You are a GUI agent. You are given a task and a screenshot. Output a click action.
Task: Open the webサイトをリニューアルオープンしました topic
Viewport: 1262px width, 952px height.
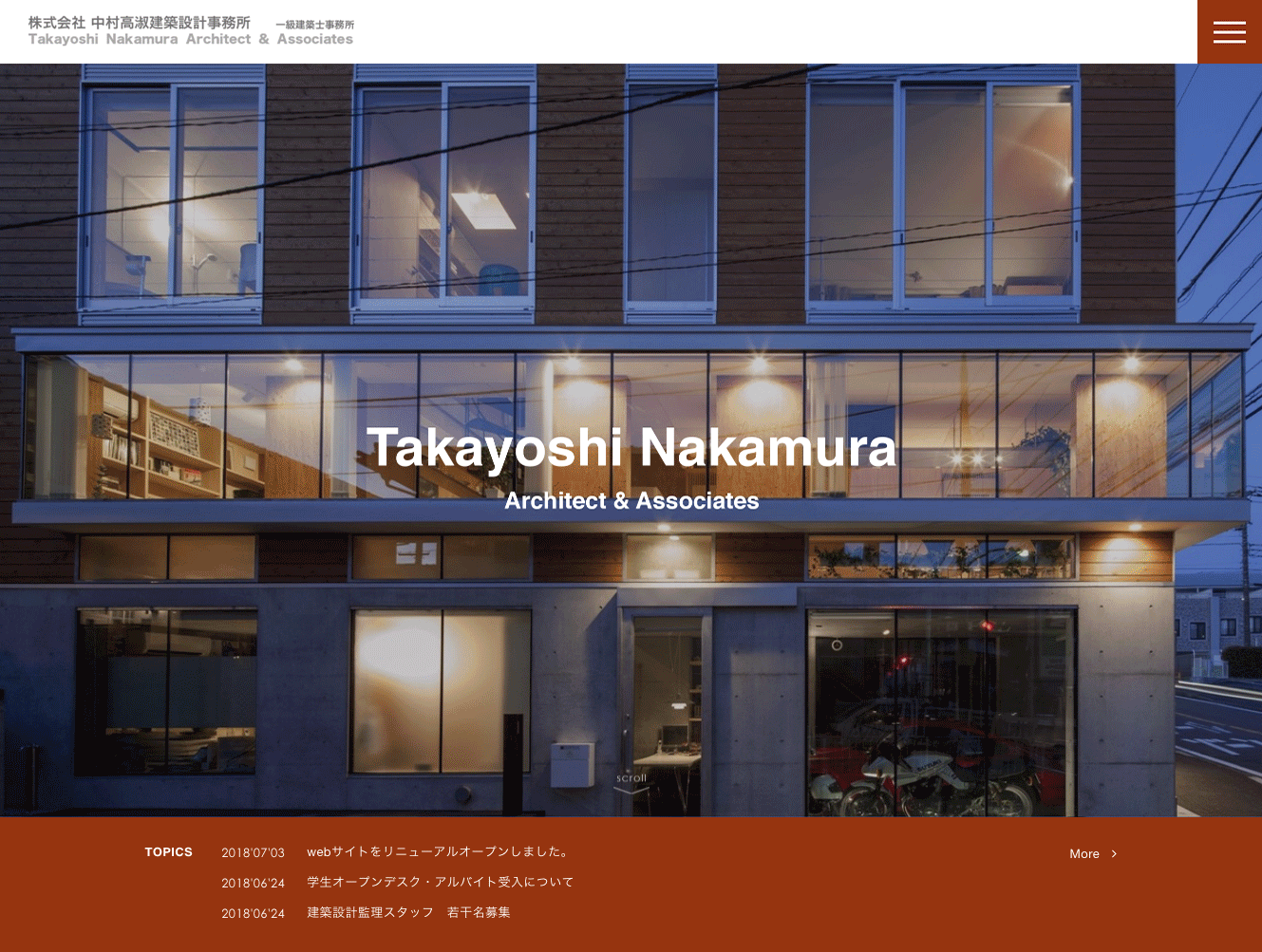tap(438, 852)
